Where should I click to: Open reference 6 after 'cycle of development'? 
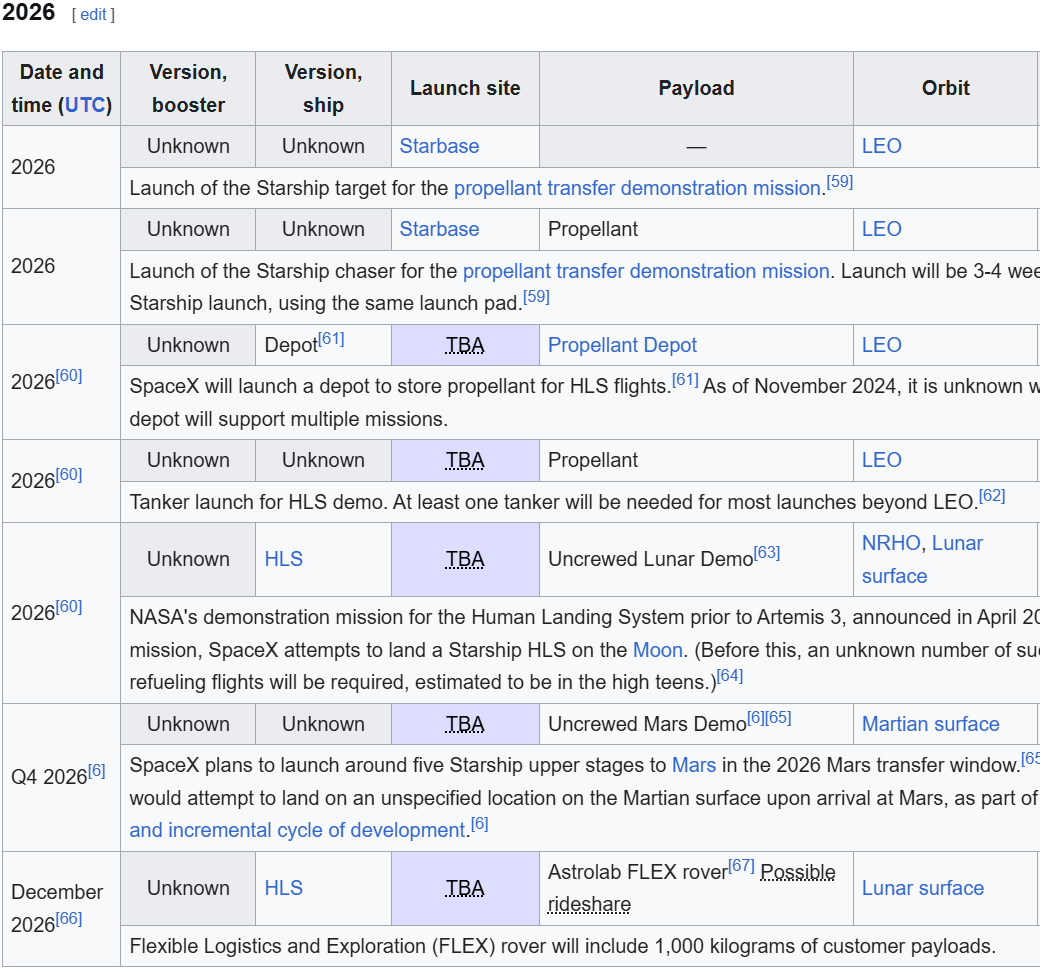point(480,824)
